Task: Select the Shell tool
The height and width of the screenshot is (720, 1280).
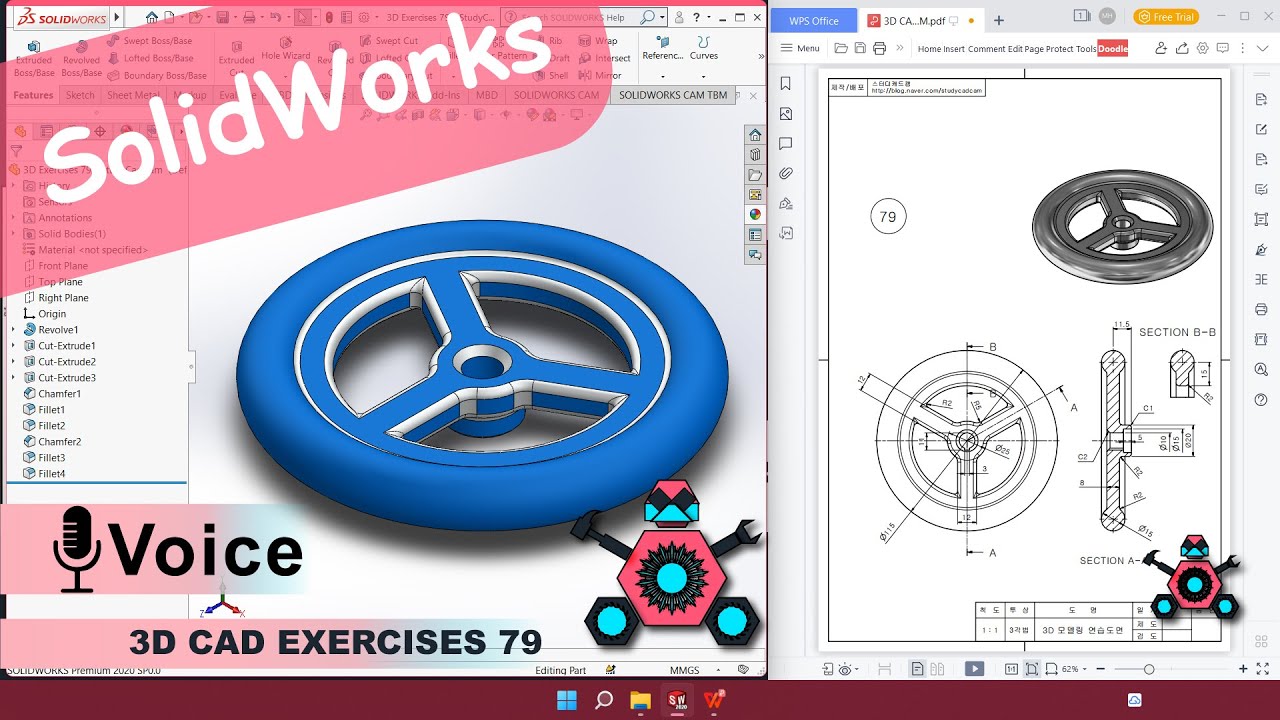Action: tap(551, 75)
